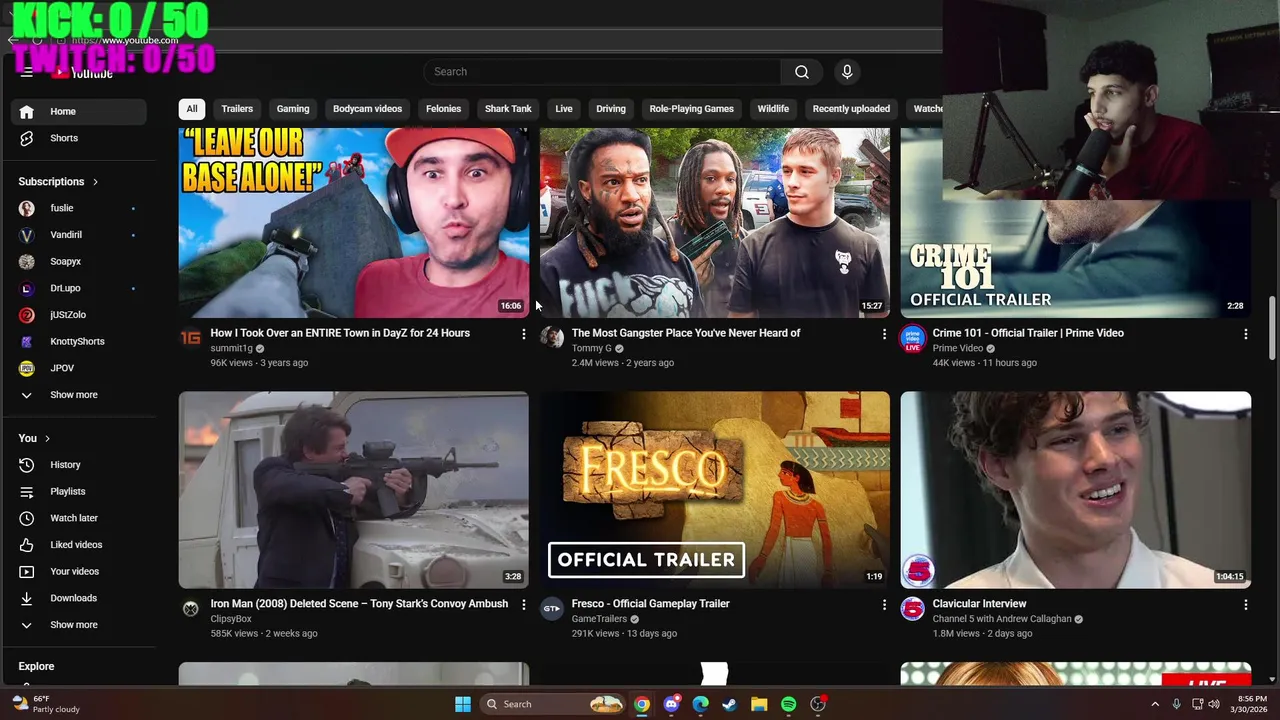The height and width of the screenshot is (720, 1280).
Task: Open the DrLupo subscription channel
Action: point(78,288)
